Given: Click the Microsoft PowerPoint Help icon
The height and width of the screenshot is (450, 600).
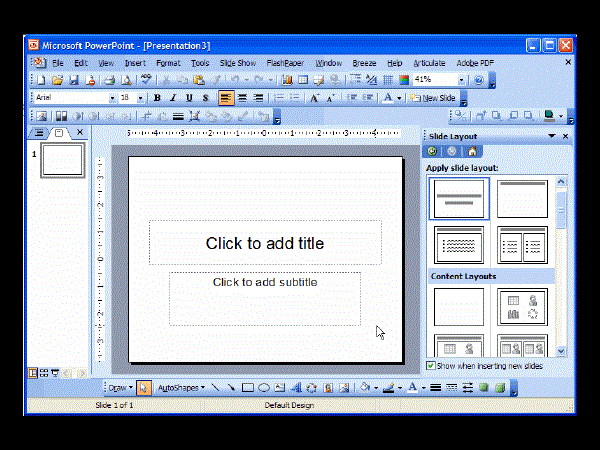Looking at the screenshot, I should [x=479, y=80].
